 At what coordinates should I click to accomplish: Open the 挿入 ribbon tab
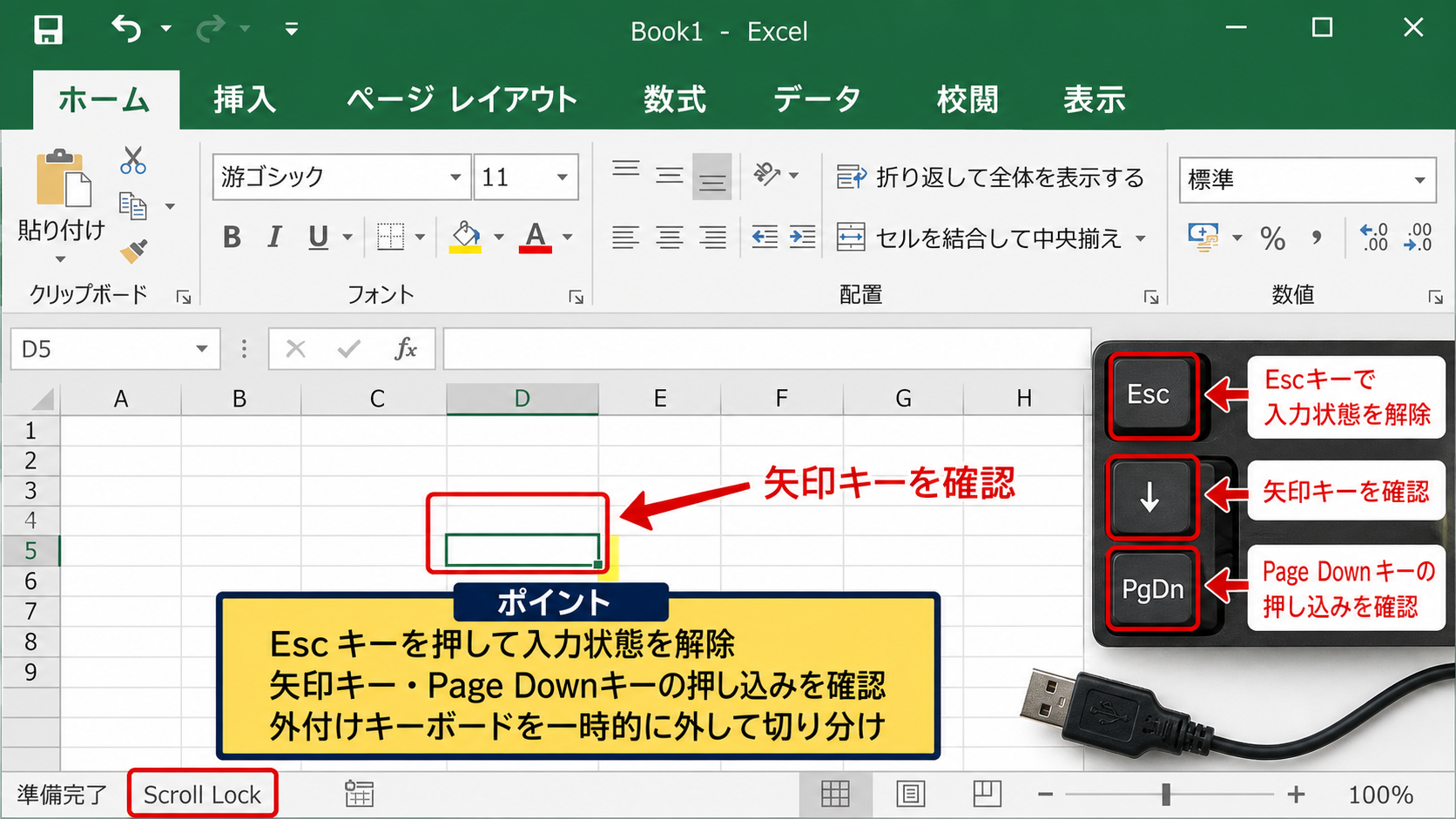[x=245, y=100]
